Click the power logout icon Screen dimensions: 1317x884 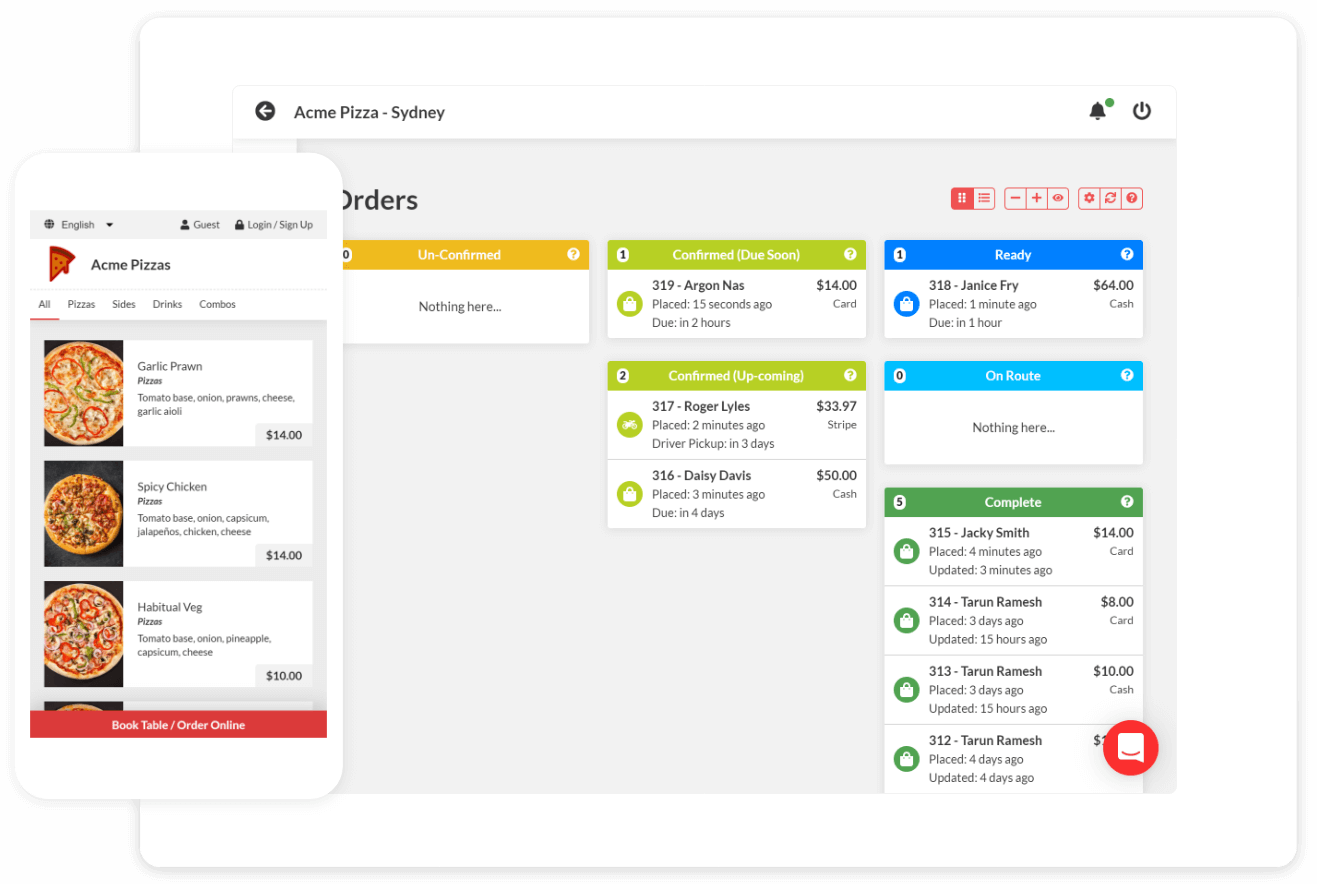tap(1141, 111)
